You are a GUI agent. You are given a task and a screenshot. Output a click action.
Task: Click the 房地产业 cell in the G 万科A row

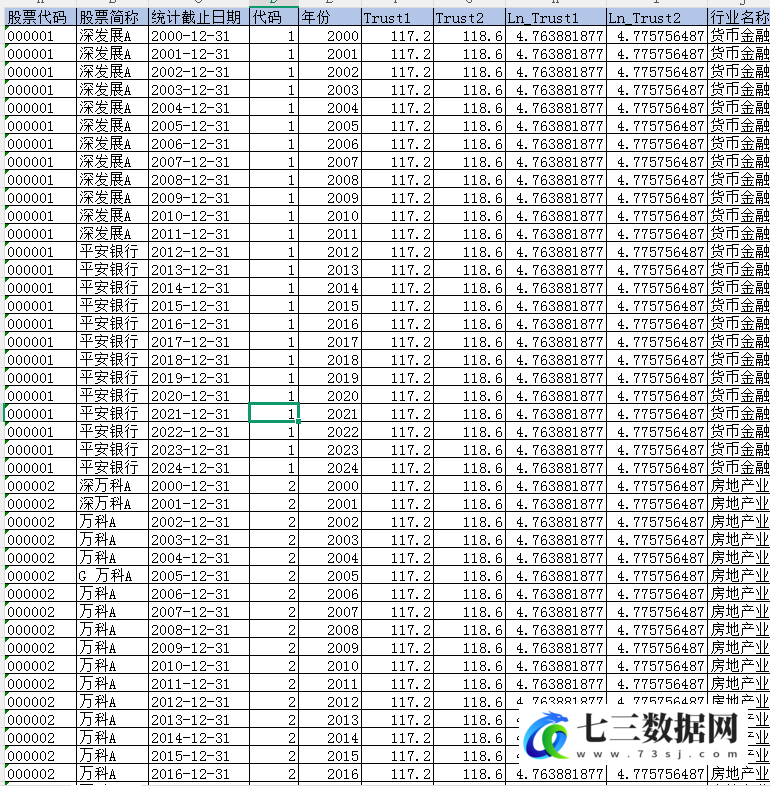click(x=739, y=576)
